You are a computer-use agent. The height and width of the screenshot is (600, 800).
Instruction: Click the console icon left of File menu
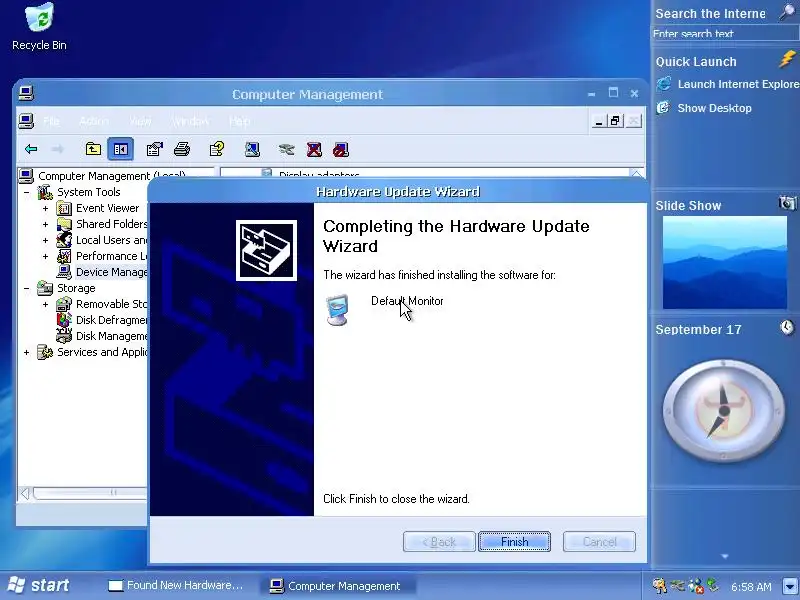click(26, 121)
